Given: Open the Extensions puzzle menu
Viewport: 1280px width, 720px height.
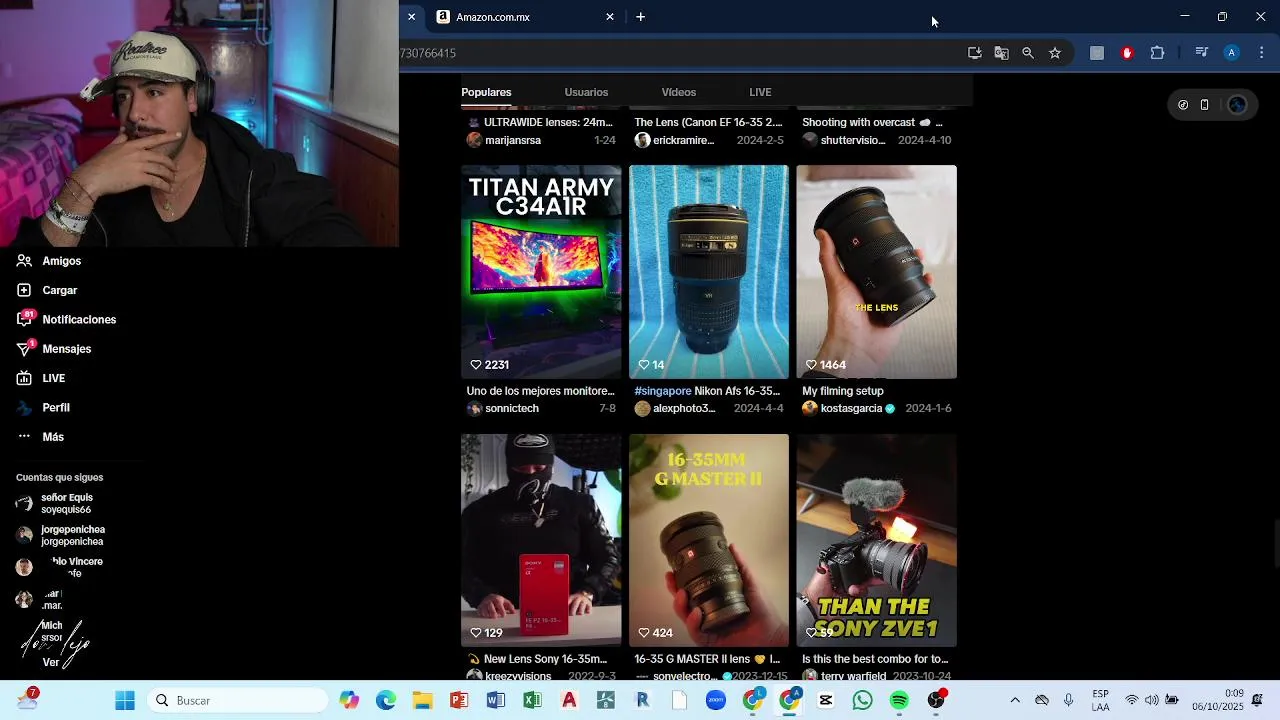Looking at the screenshot, I should 1157,53.
